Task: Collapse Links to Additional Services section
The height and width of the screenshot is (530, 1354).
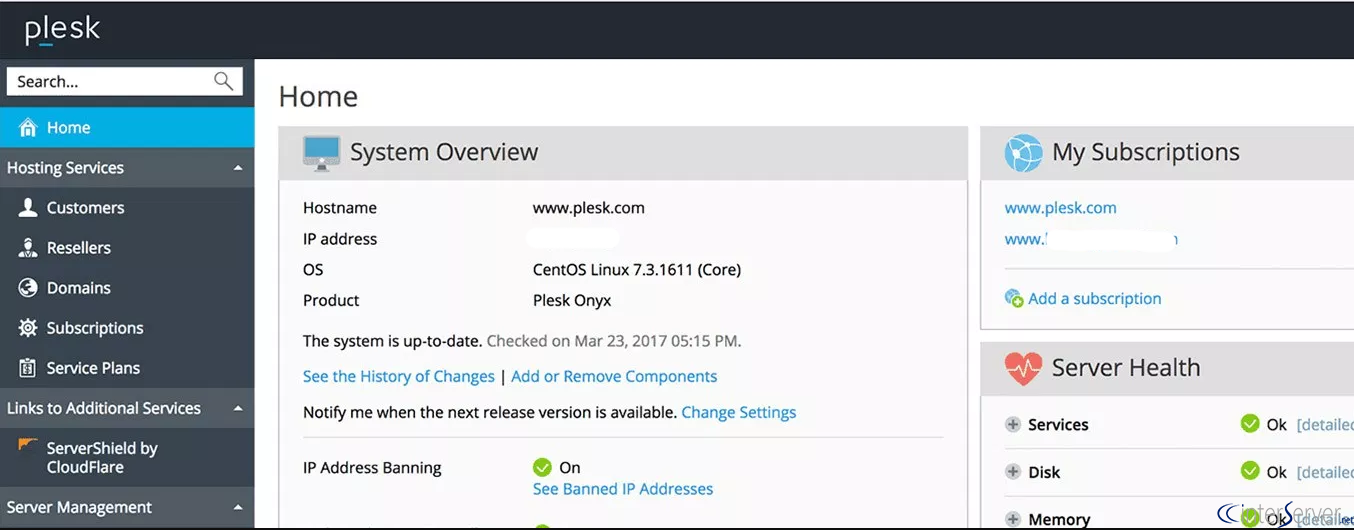Action: (238, 408)
